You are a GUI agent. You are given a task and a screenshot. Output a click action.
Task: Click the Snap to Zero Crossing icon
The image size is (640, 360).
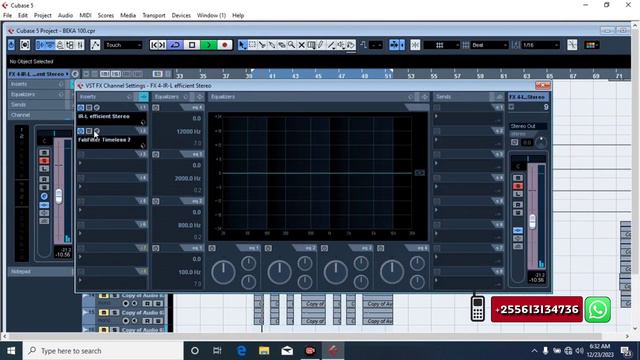coord(572,45)
